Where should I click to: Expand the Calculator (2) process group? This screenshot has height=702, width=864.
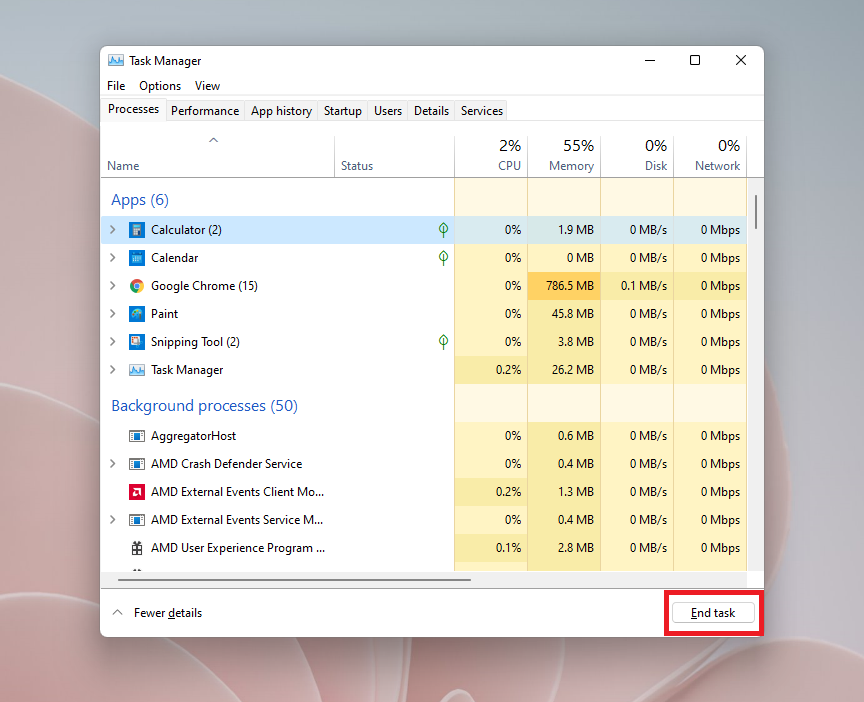[x=112, y=230]
